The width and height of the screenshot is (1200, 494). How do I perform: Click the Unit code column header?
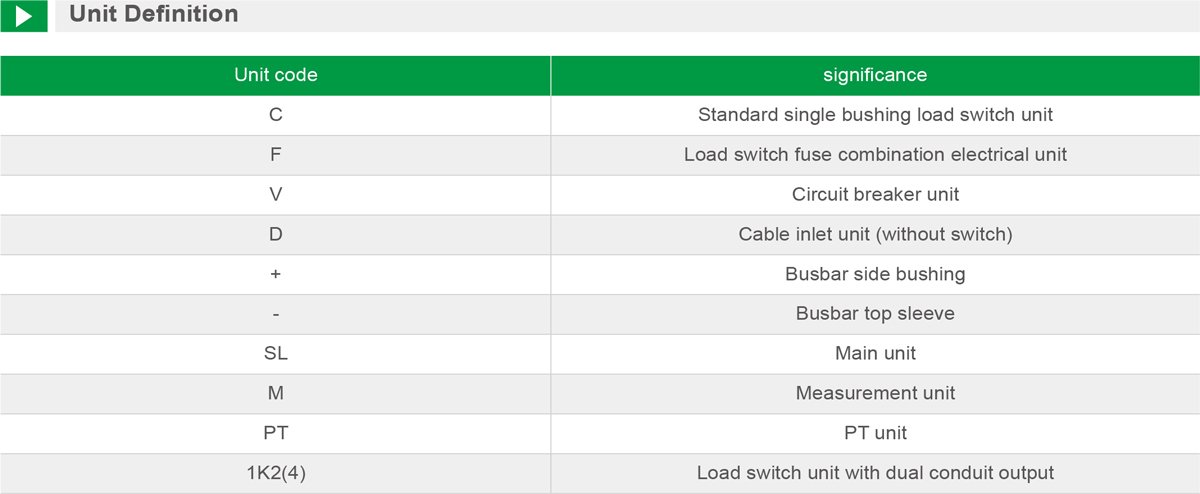point(275,75)
